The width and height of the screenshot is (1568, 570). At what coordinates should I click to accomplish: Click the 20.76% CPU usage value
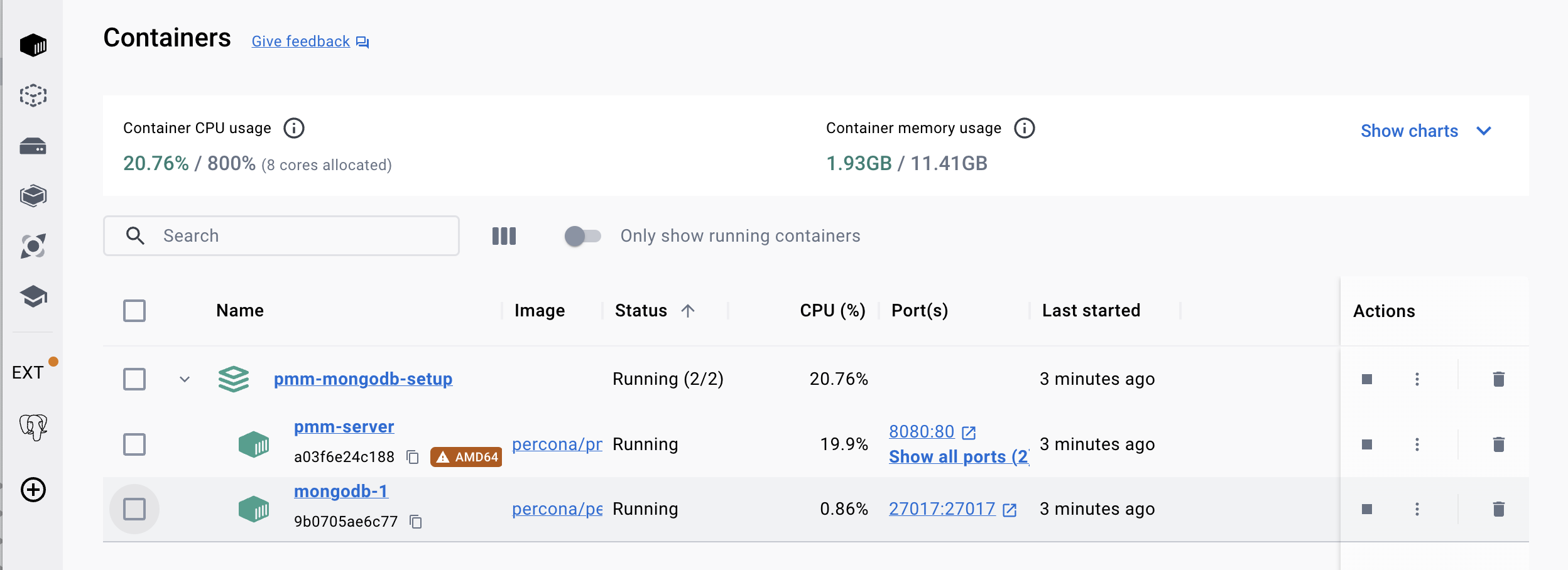[x=156, y=164]
